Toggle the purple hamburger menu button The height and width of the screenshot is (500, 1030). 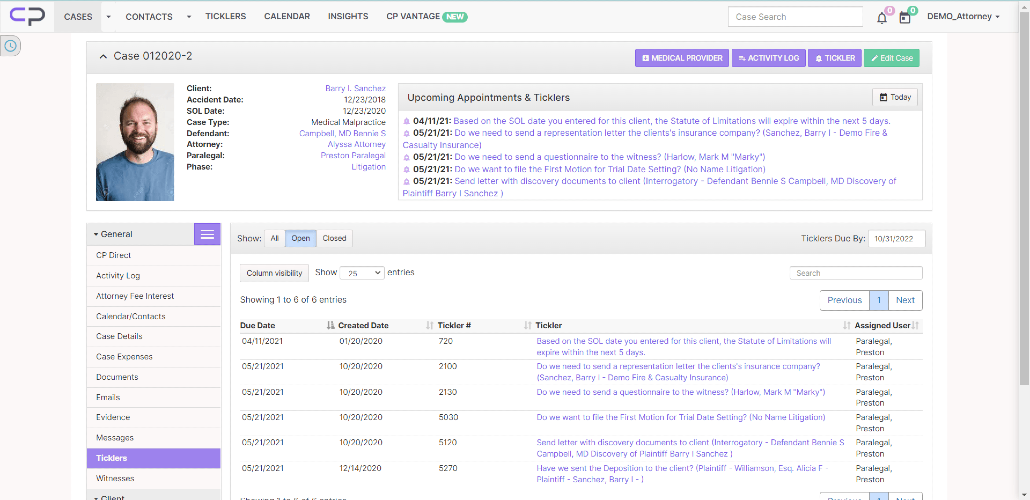[207, 234]
